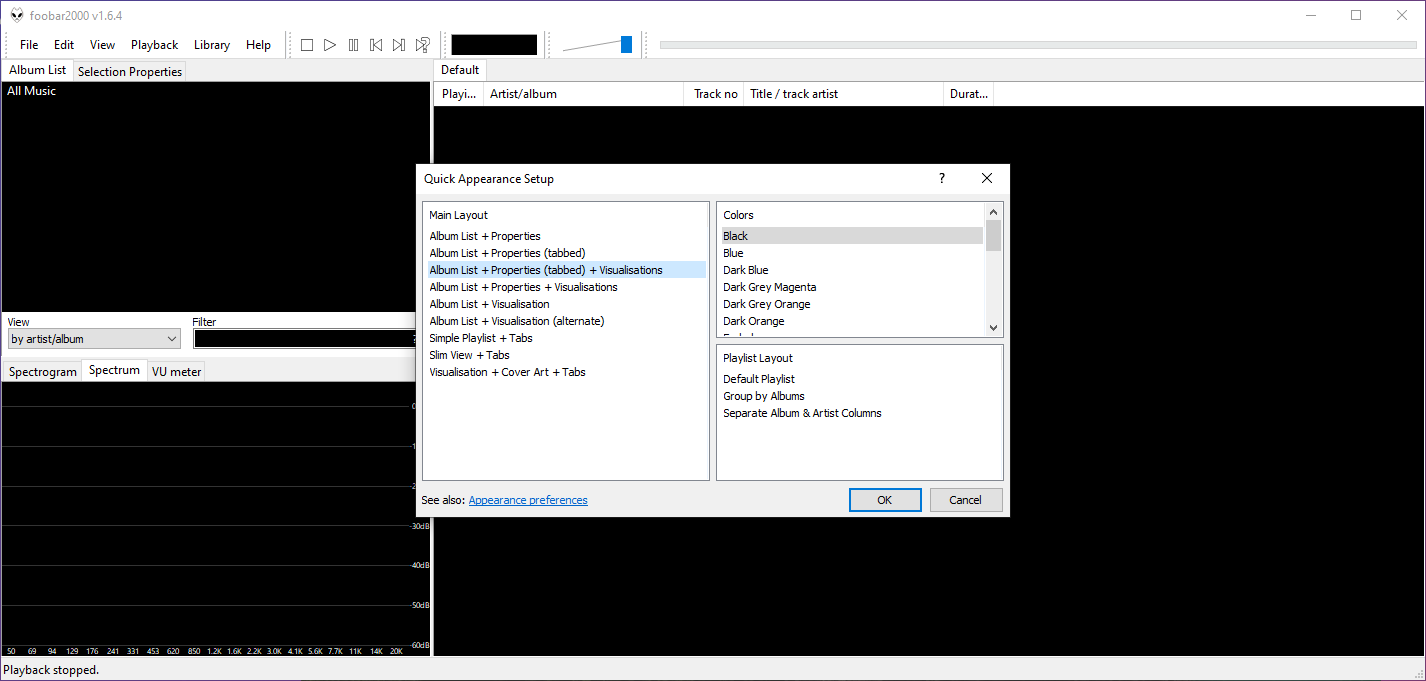The image size is (1426, 681).
Task: Select the Spectrum tab
Action: pyautogui.click(x=114, y=370)
